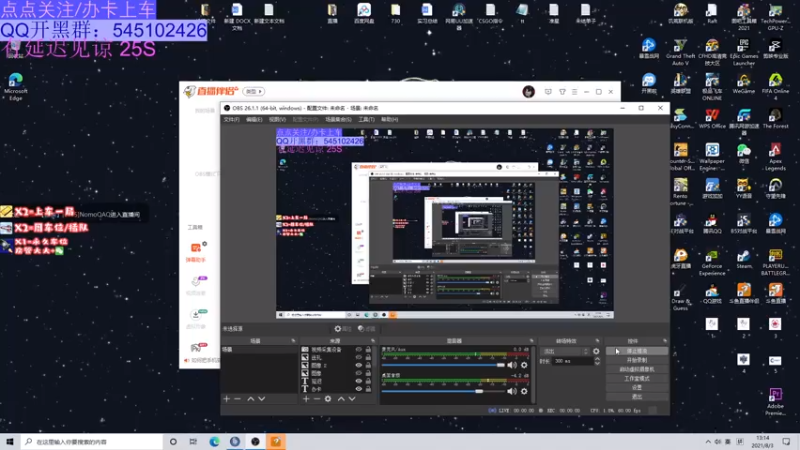800x450 pixels.
Task: Open OBS 工具(T) menu
Action: tap(366, 119)
